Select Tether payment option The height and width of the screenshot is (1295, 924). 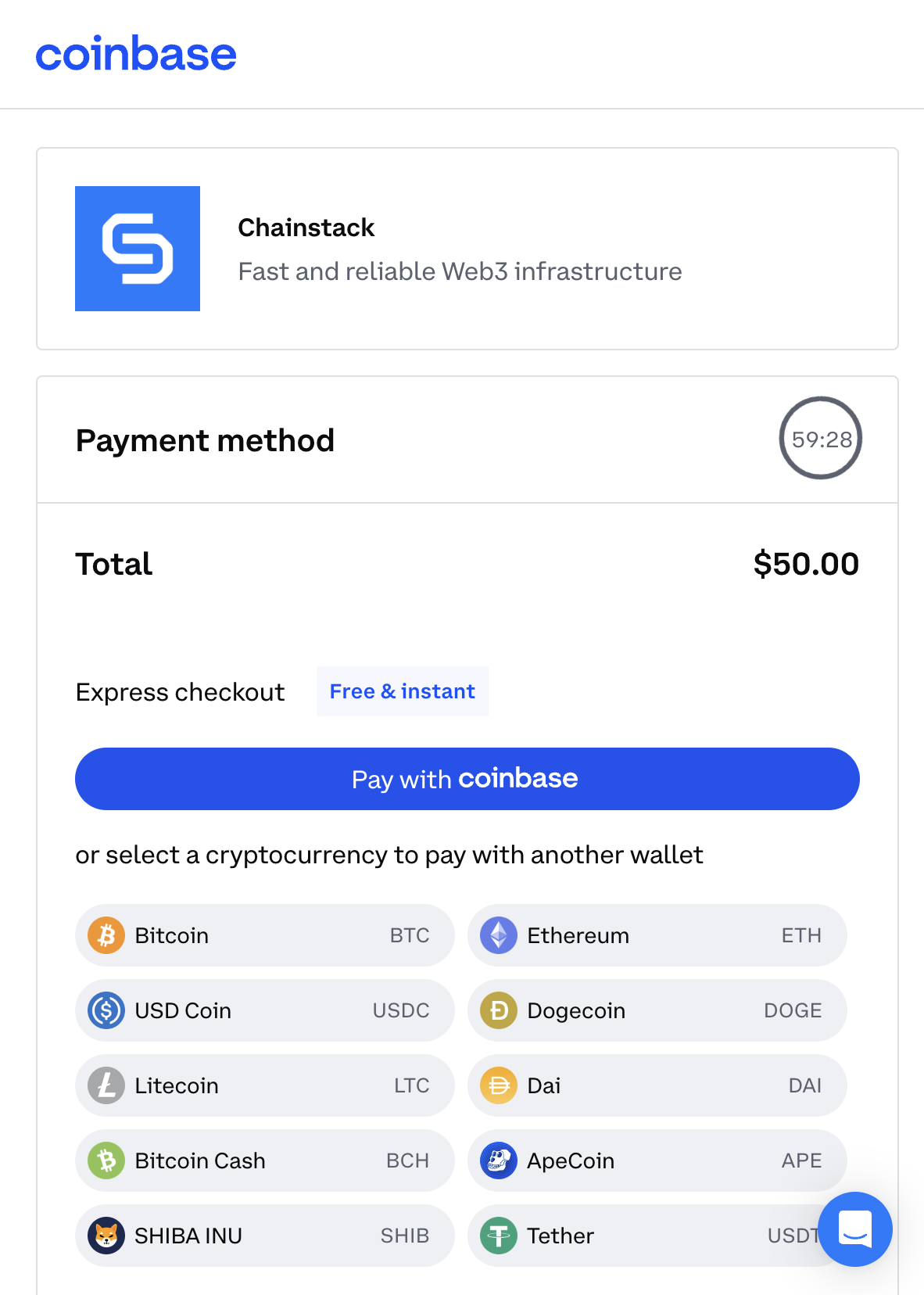pyautogui.click(x=657, y=1236)
